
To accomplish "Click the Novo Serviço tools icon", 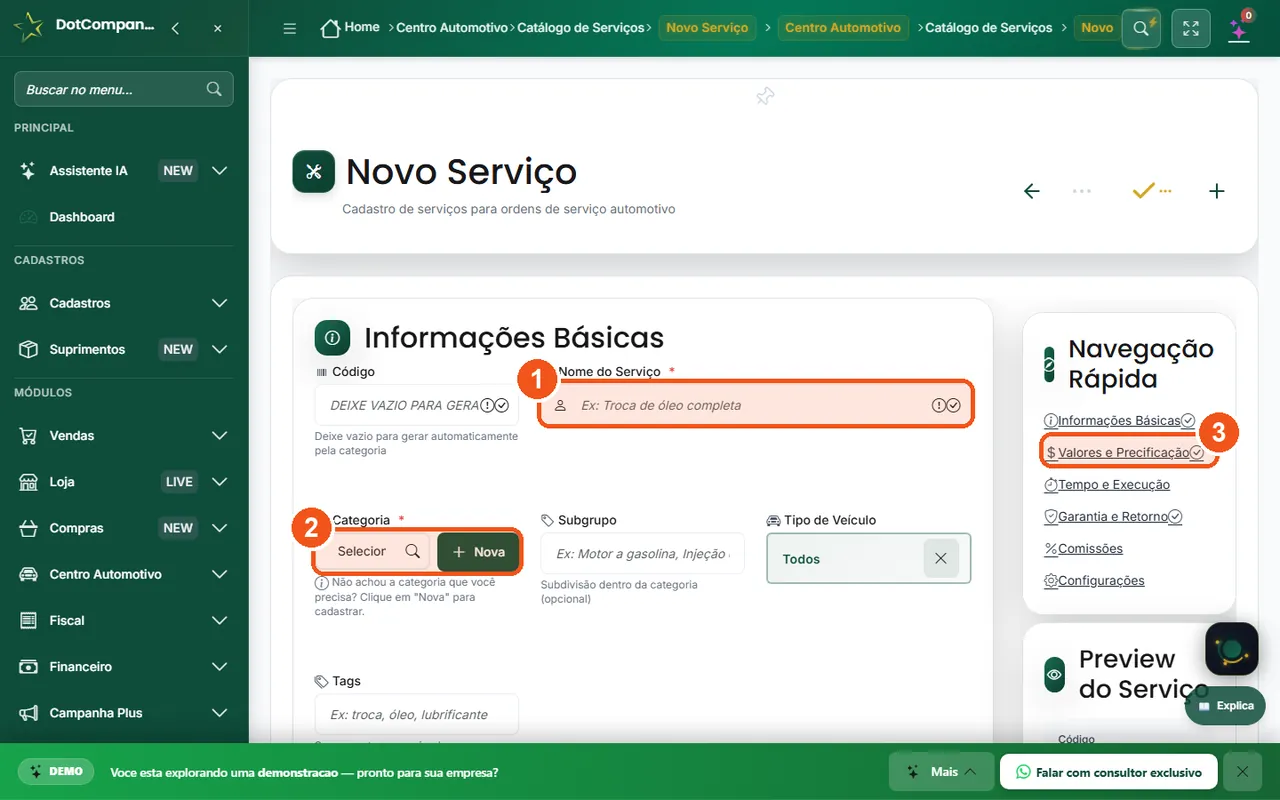I will 313,171.
